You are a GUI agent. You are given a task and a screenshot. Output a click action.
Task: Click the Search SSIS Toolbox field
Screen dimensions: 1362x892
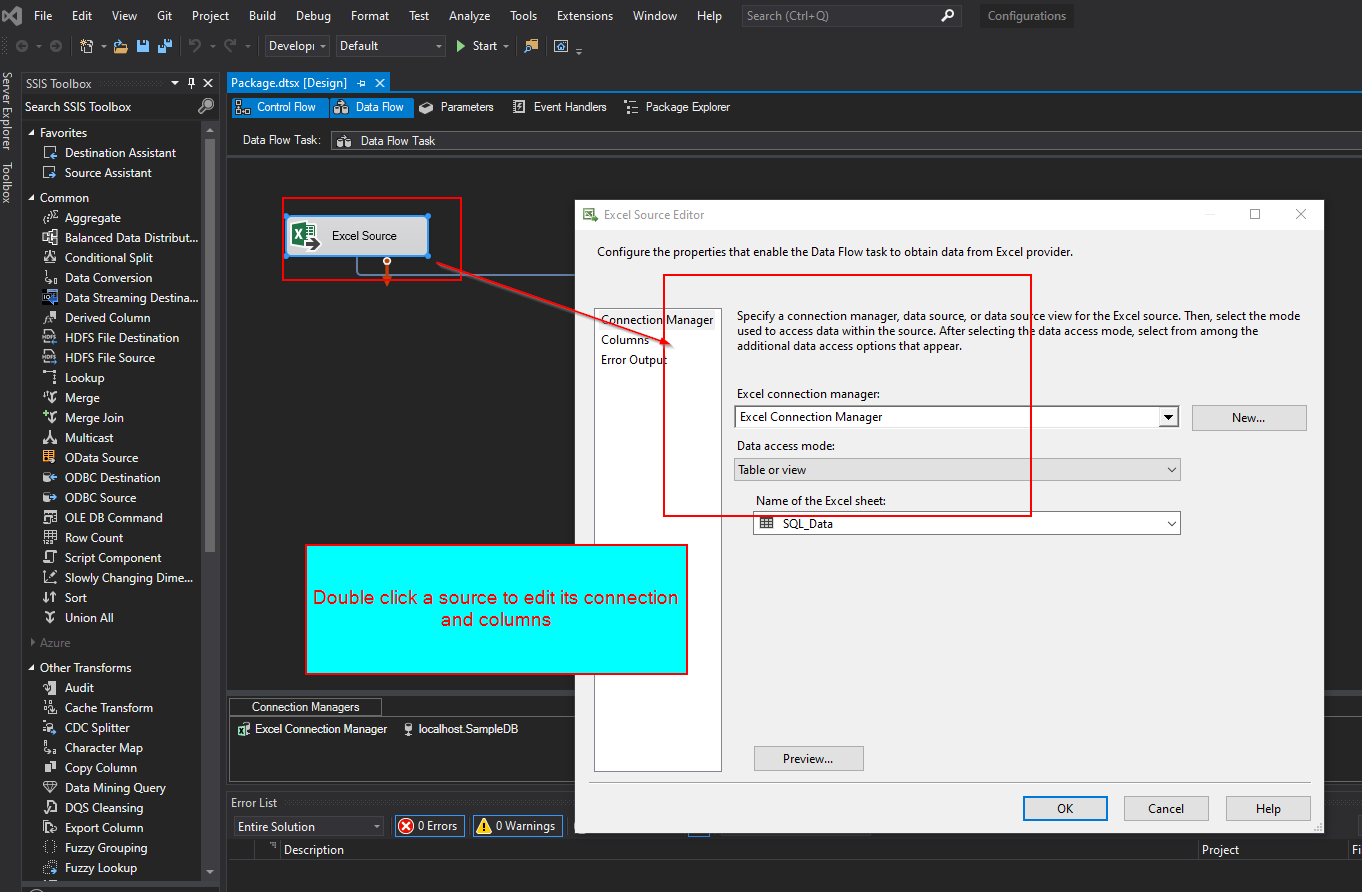click(110, 107)
